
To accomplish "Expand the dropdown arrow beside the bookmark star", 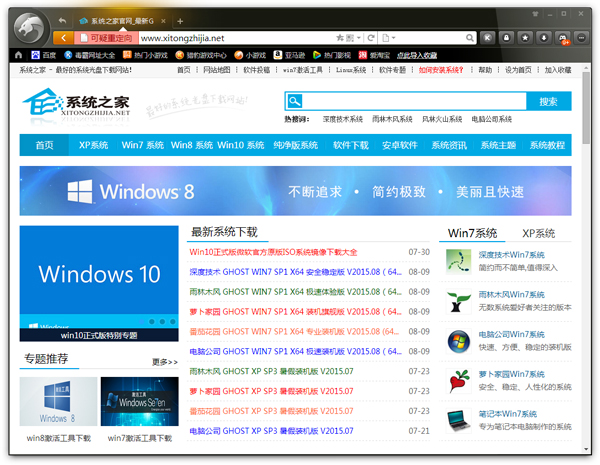I will point(359,38).
